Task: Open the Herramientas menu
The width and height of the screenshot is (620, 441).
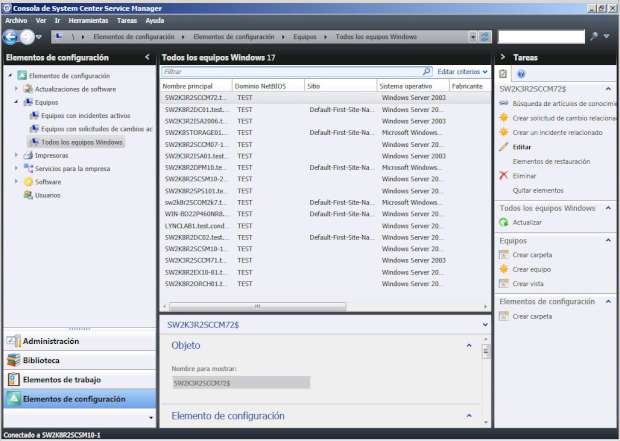Action: point(88,20)
